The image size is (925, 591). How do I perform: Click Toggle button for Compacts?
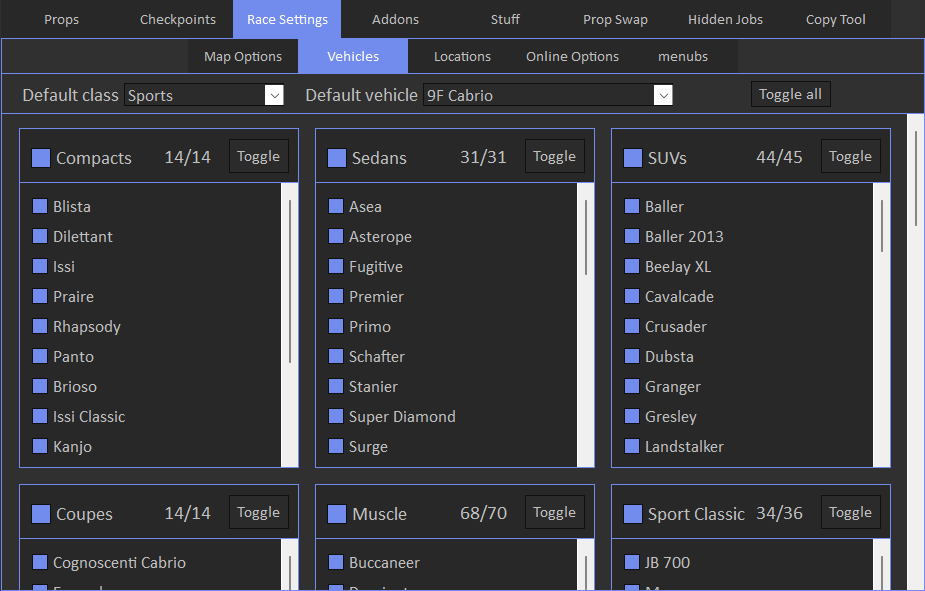click(258, 156)
